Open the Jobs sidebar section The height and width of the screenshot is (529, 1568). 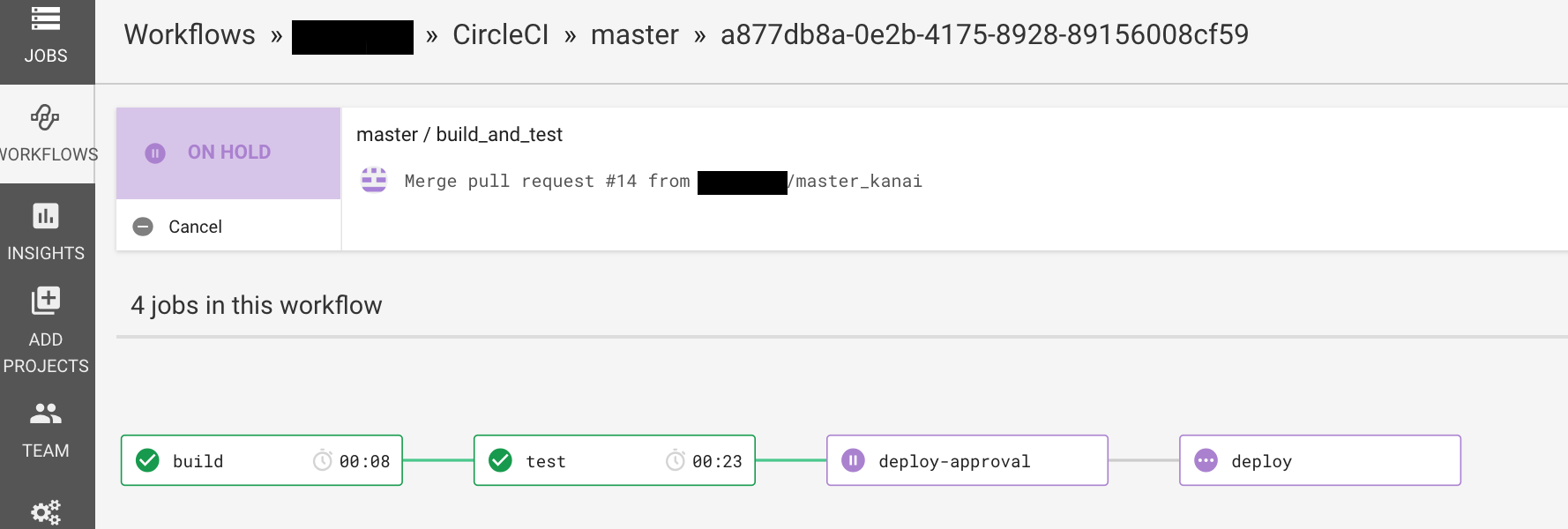click(x=46, y=35)
